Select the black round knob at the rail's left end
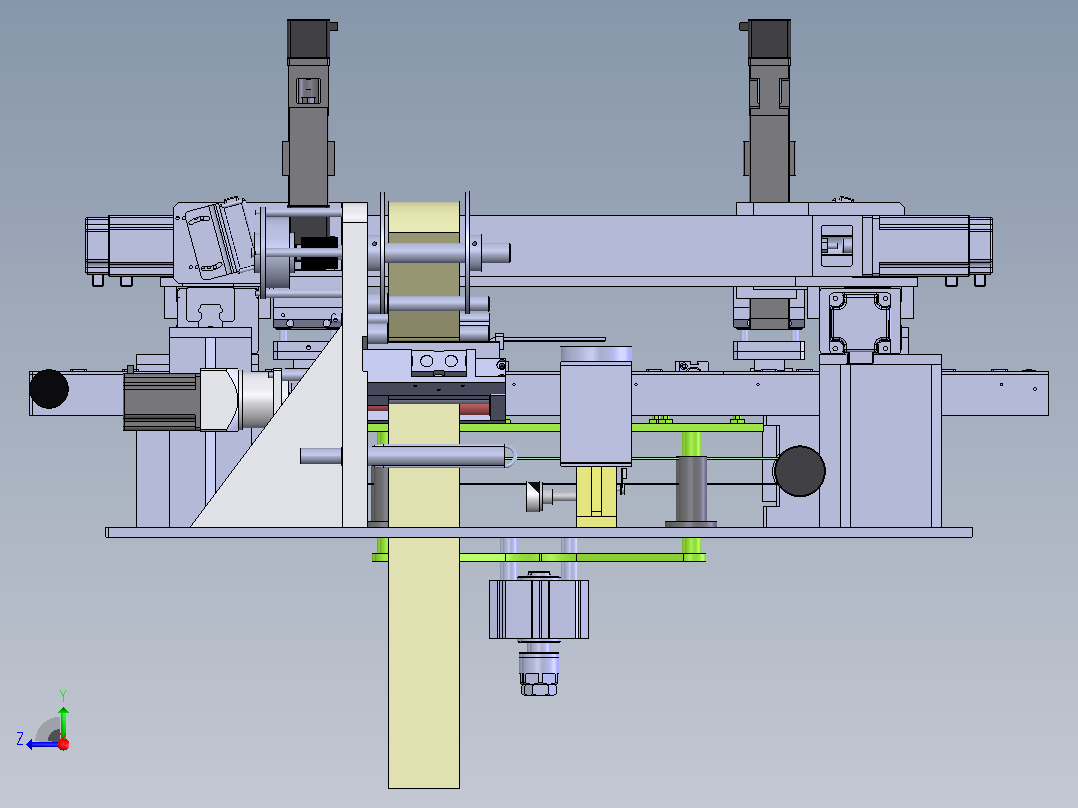 tap(49, 389)
